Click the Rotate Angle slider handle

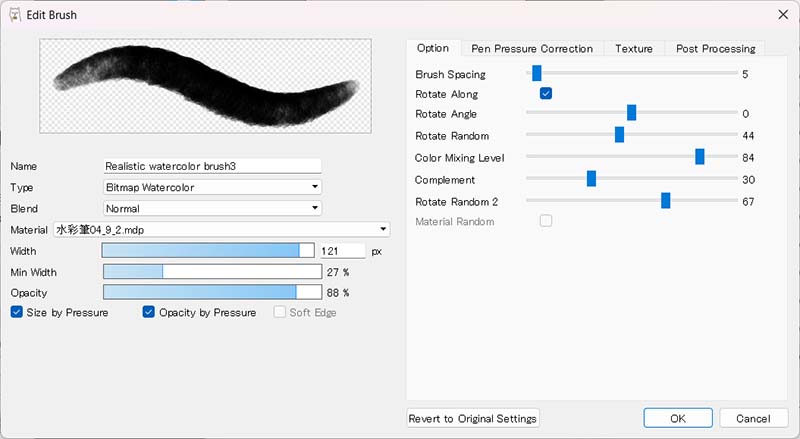[632, 112]
